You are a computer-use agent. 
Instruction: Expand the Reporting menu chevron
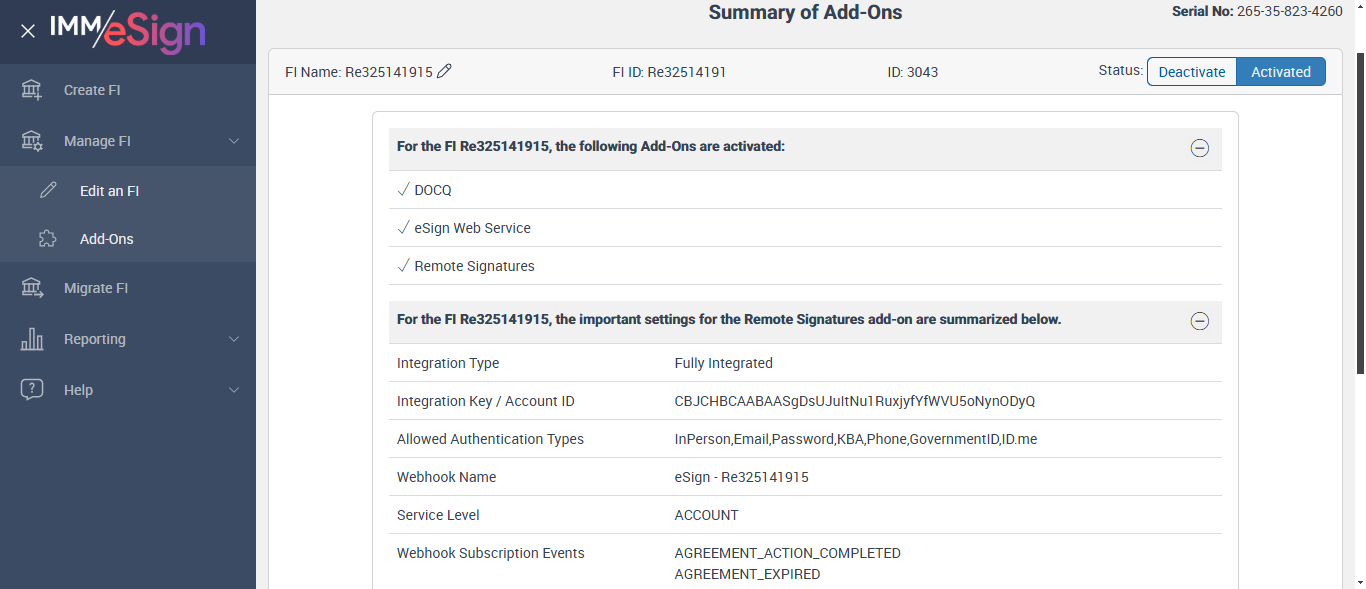pos(234,339)
